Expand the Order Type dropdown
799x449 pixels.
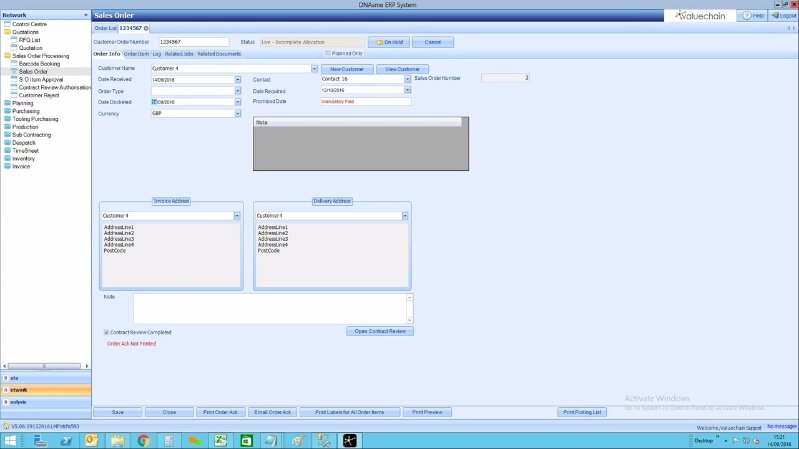tap(237, 90)
